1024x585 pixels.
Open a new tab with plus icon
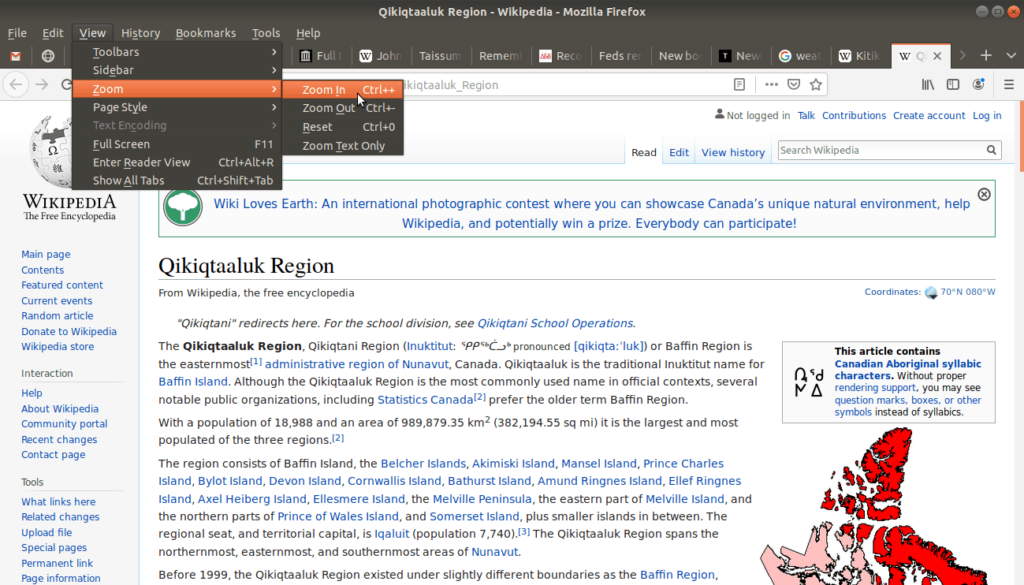[x=986, y=55]
